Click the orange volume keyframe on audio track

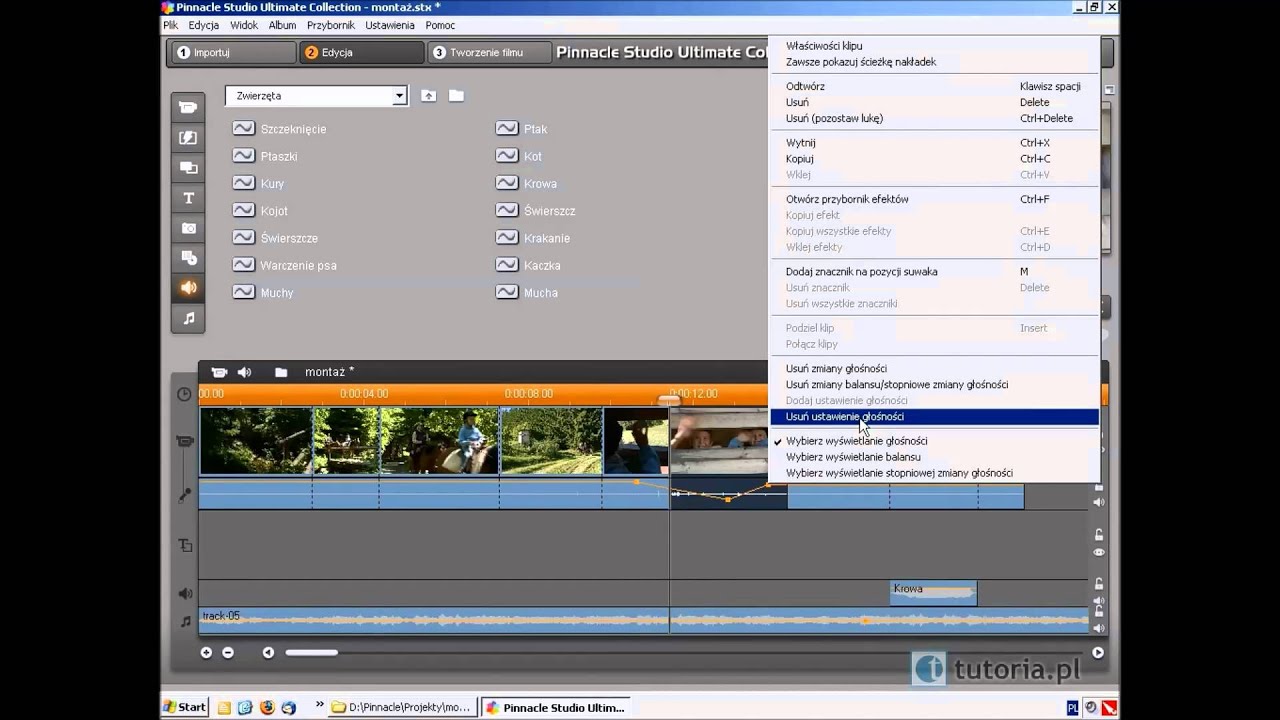pyautogui.click(x=728, y=498)
